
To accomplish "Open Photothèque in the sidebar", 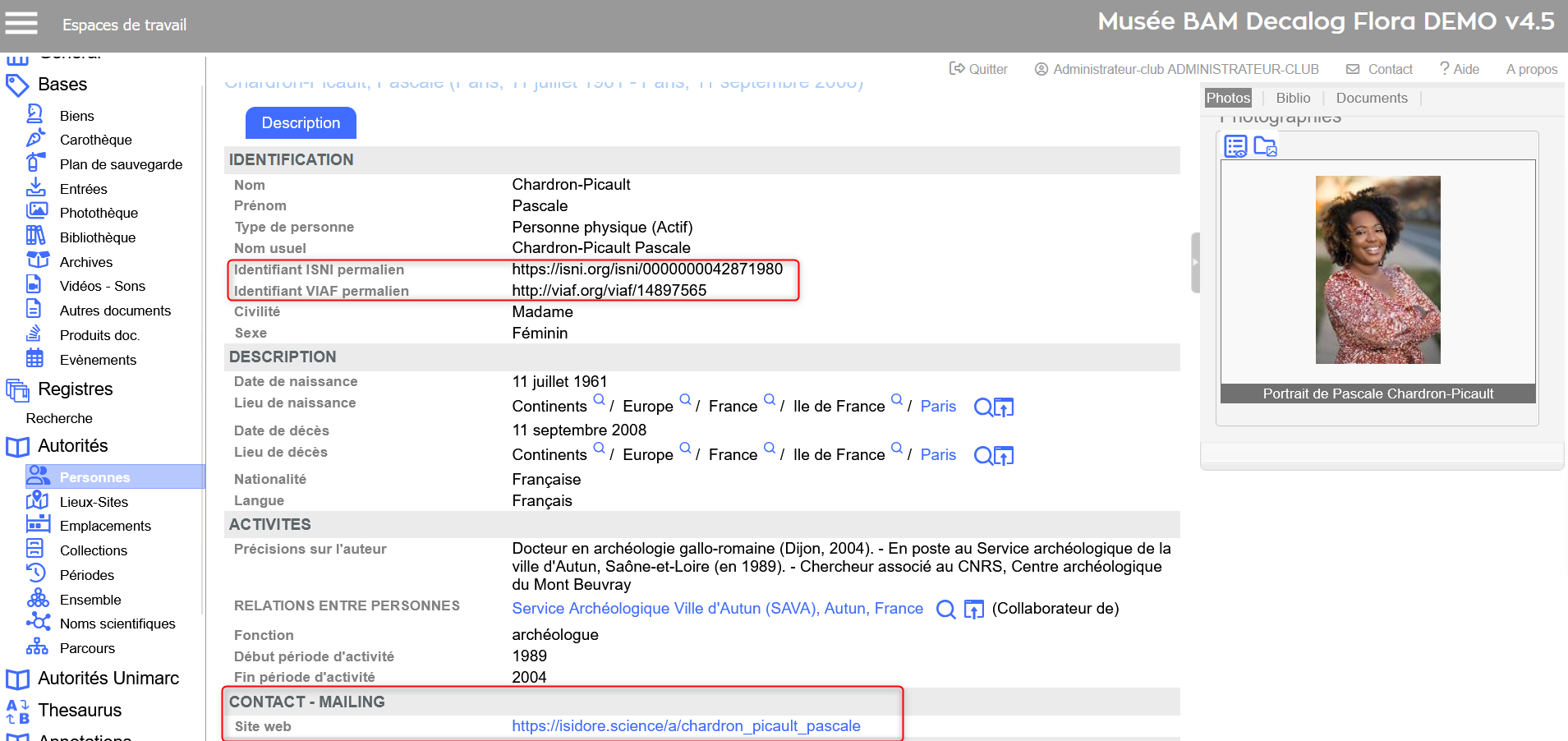I will [99, 213].
